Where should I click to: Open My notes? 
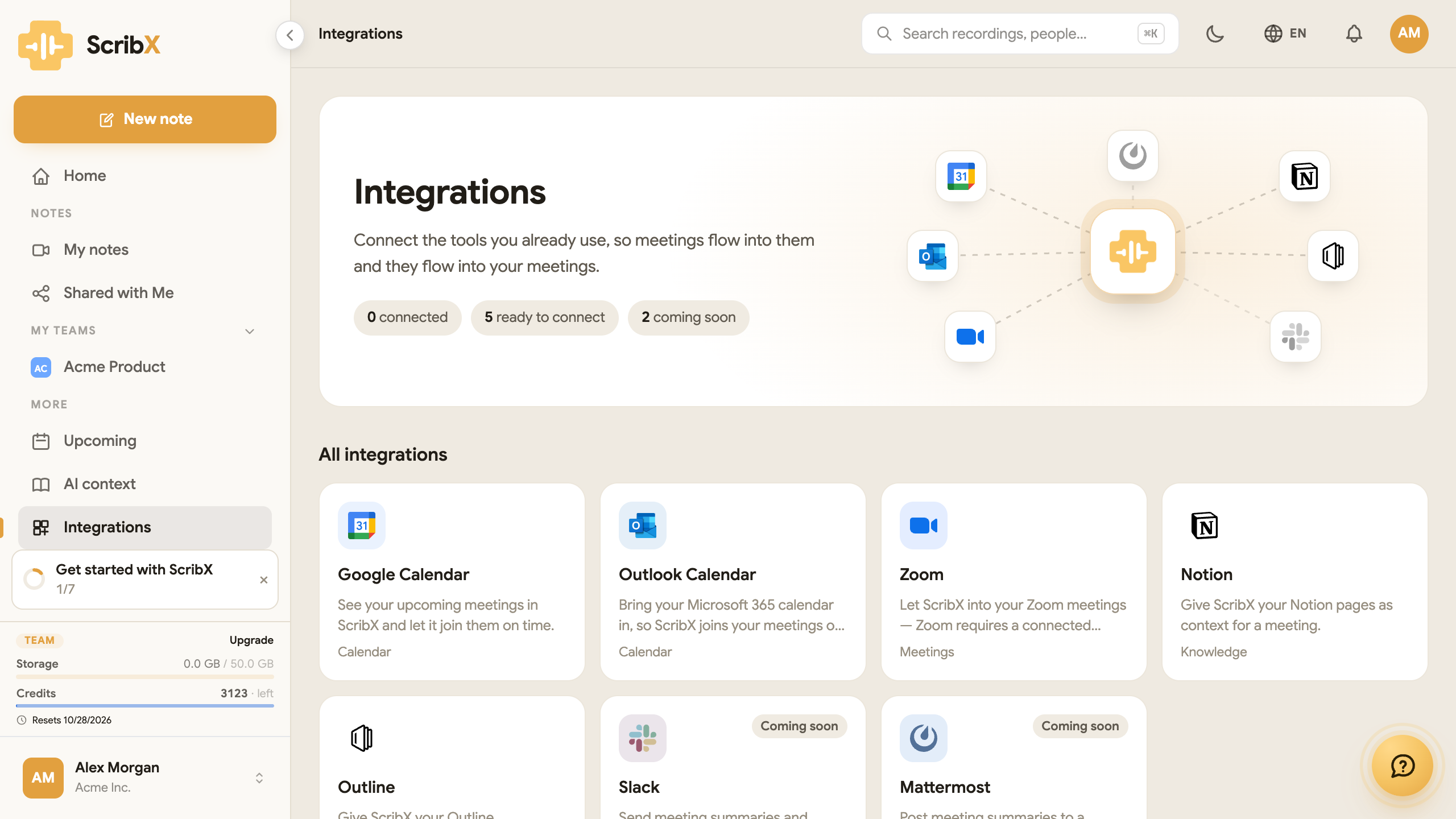145,250
